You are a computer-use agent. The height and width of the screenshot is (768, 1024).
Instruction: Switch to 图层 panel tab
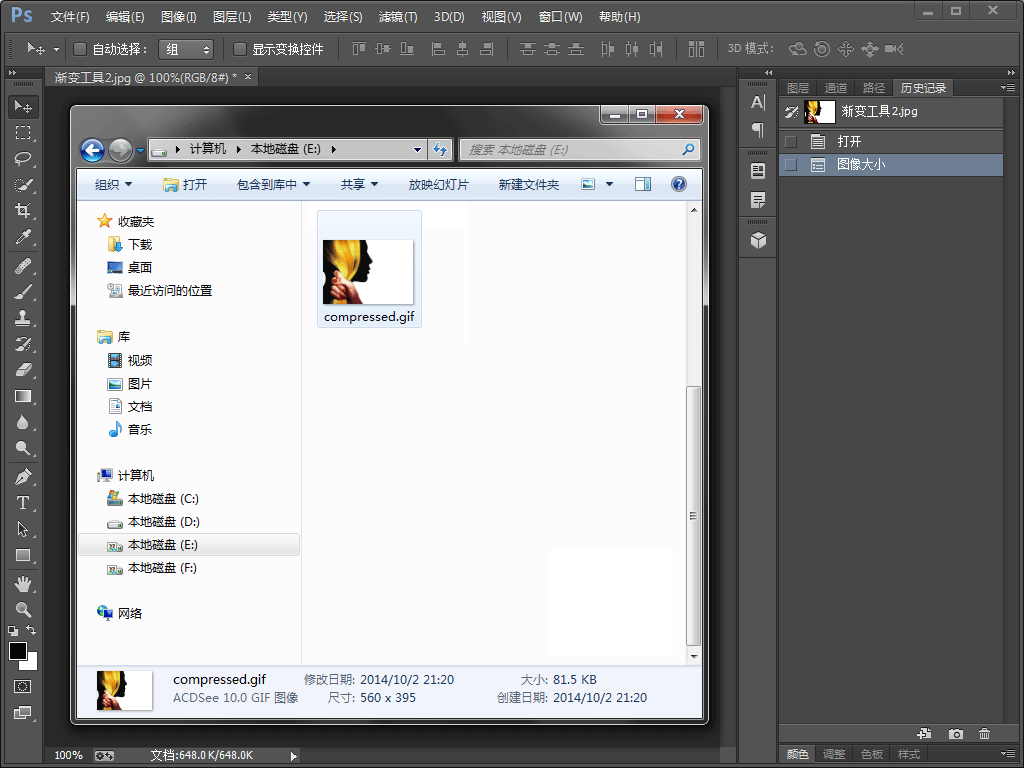click(797, 88)
